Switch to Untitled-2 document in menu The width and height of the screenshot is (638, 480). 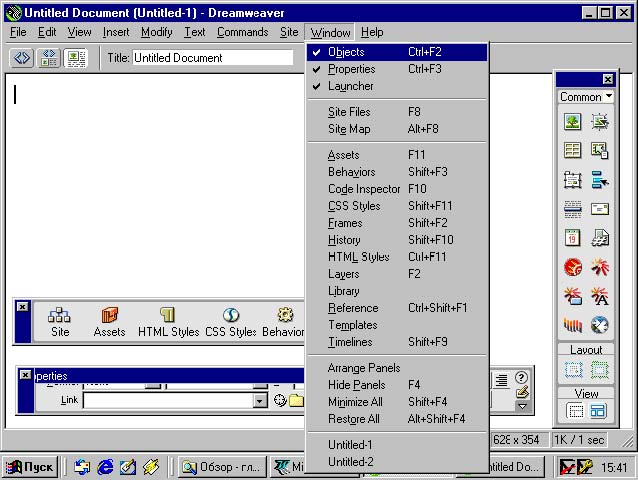[397, 462]
